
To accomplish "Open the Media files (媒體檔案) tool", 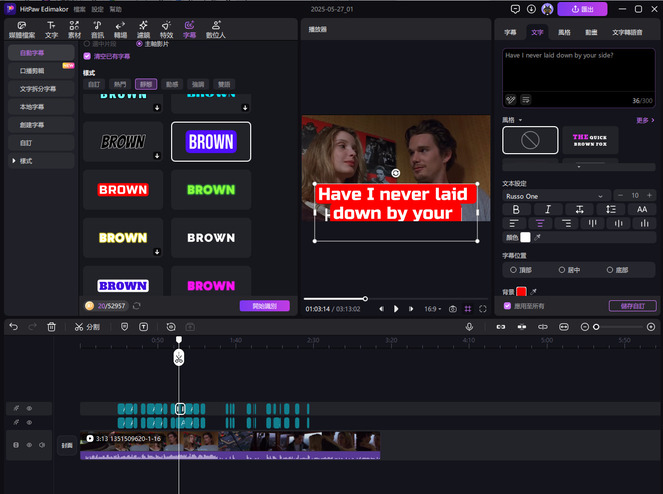I will pyautogui.click(x=22, y=30).
